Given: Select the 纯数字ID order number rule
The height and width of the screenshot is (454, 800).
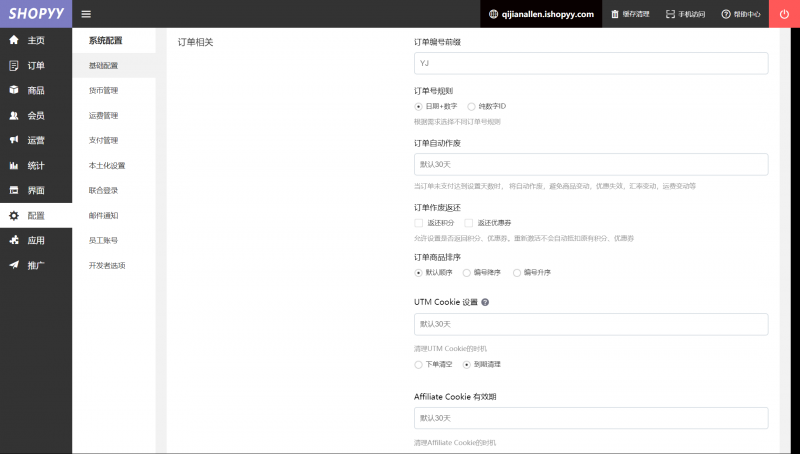Looking at the screenshot, I should point(471,107).
